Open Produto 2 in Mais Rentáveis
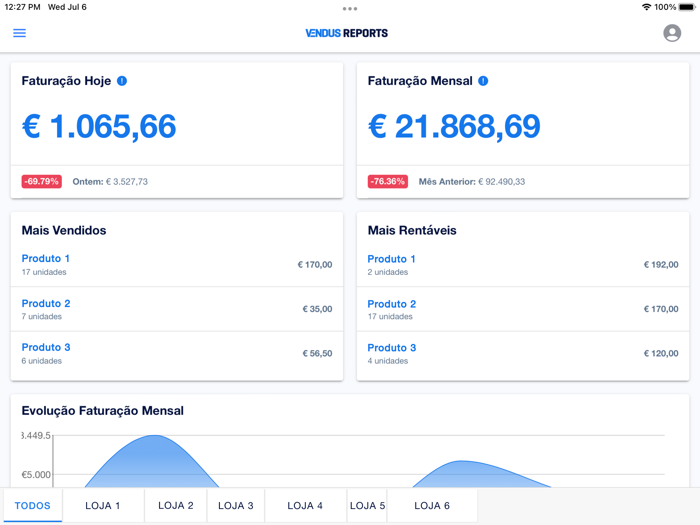The width and height of the screenshot is (700, 525). tap(392, 304)
